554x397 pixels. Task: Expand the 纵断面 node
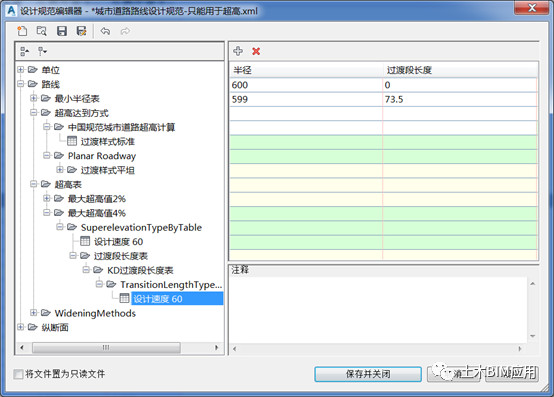tap(20, 327)
